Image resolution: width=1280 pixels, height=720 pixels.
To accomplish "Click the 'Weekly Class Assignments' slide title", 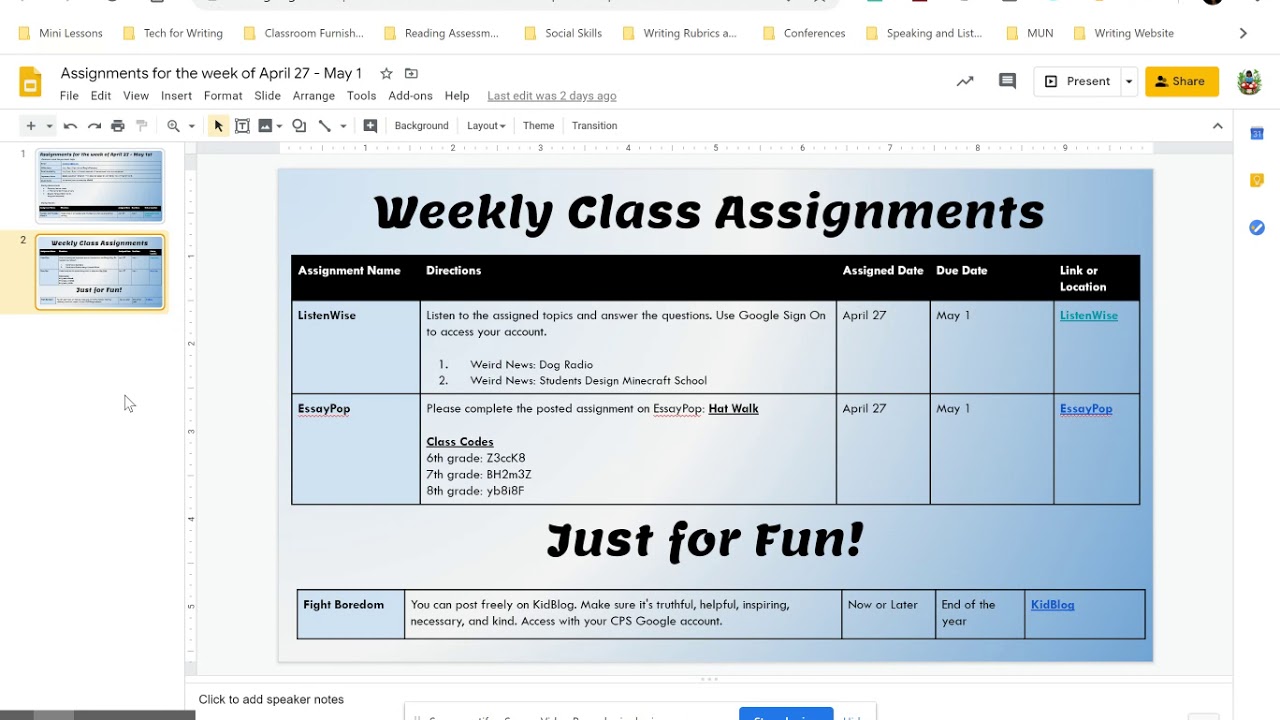I will [x=709, y=212].
